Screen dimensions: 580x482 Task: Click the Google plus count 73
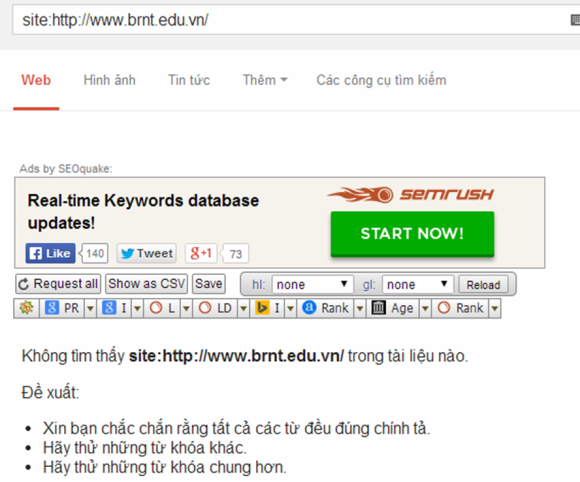click(235, 254)
